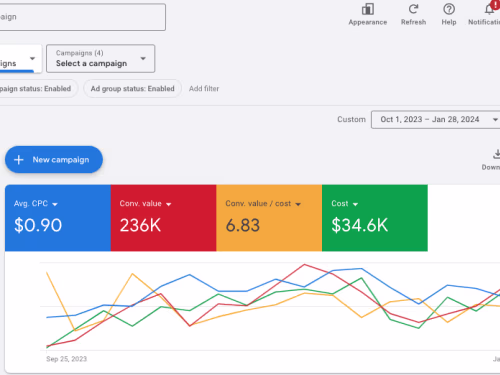Expand the Select a campaign dropdown
Image resolution: width=500 pixels, height=375 pixels.
coord(100,58)
